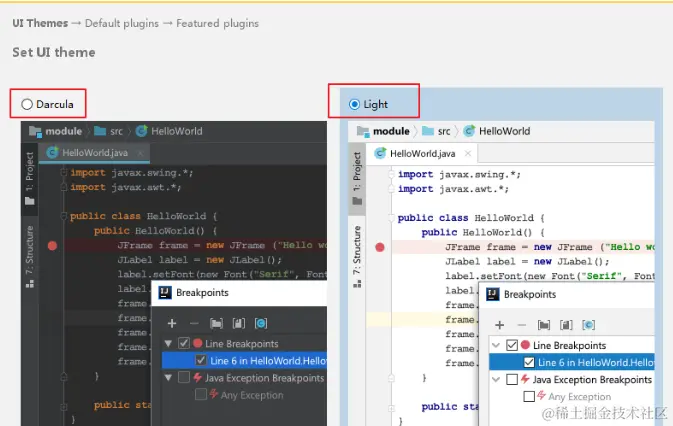The image size is (673, 426).
Task: Click the red breakpoint dot in Darcula gutter
Action: point(52,246)
